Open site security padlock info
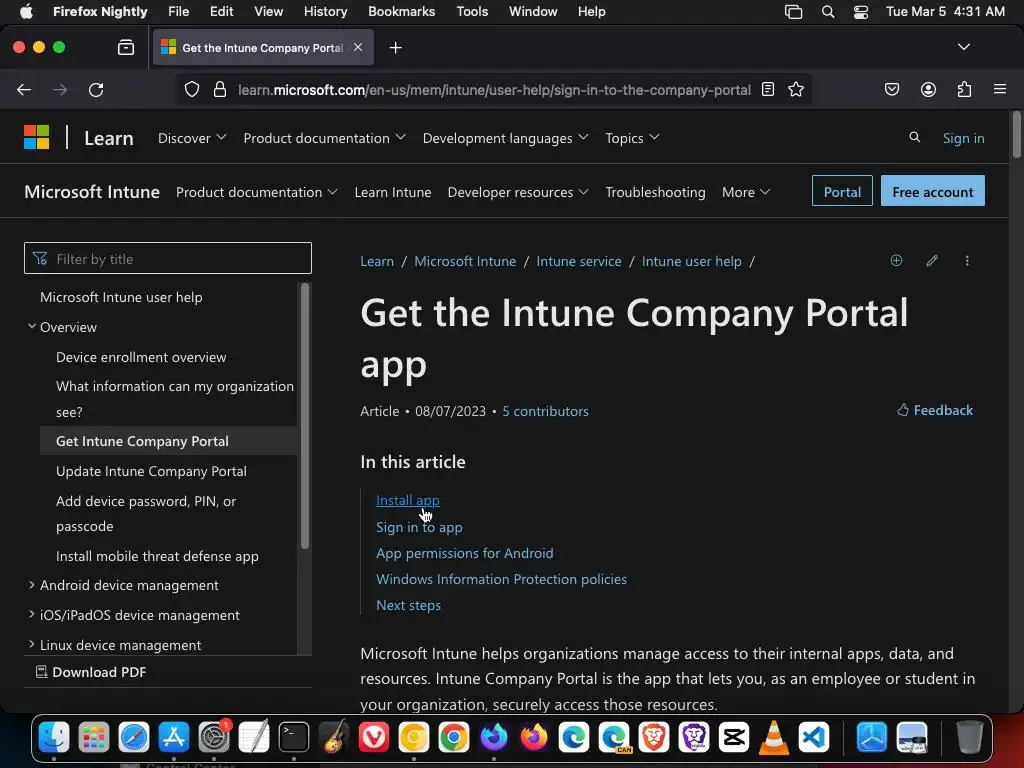 coord(220,89)
